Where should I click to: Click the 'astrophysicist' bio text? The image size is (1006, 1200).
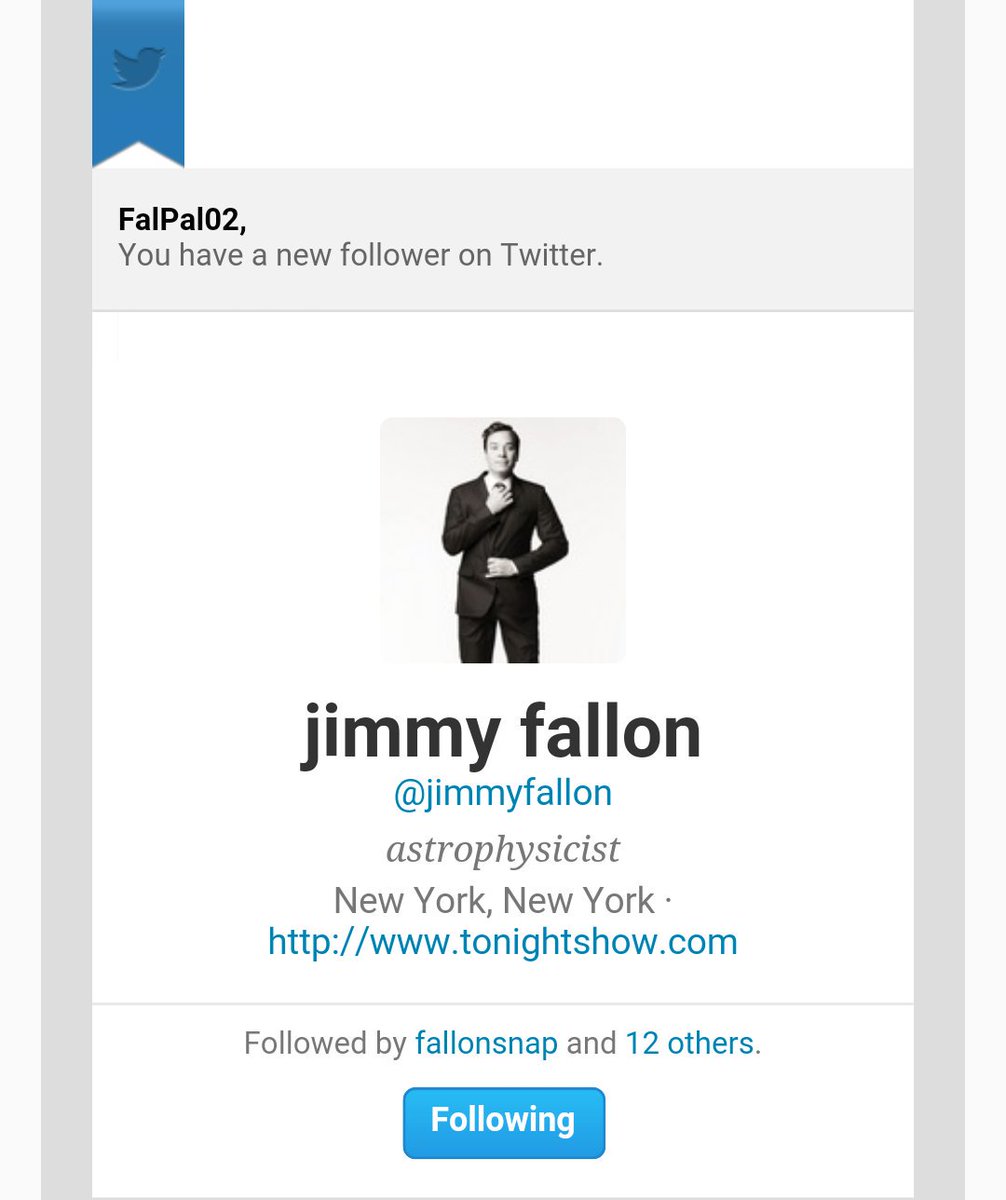click(503, 850)
